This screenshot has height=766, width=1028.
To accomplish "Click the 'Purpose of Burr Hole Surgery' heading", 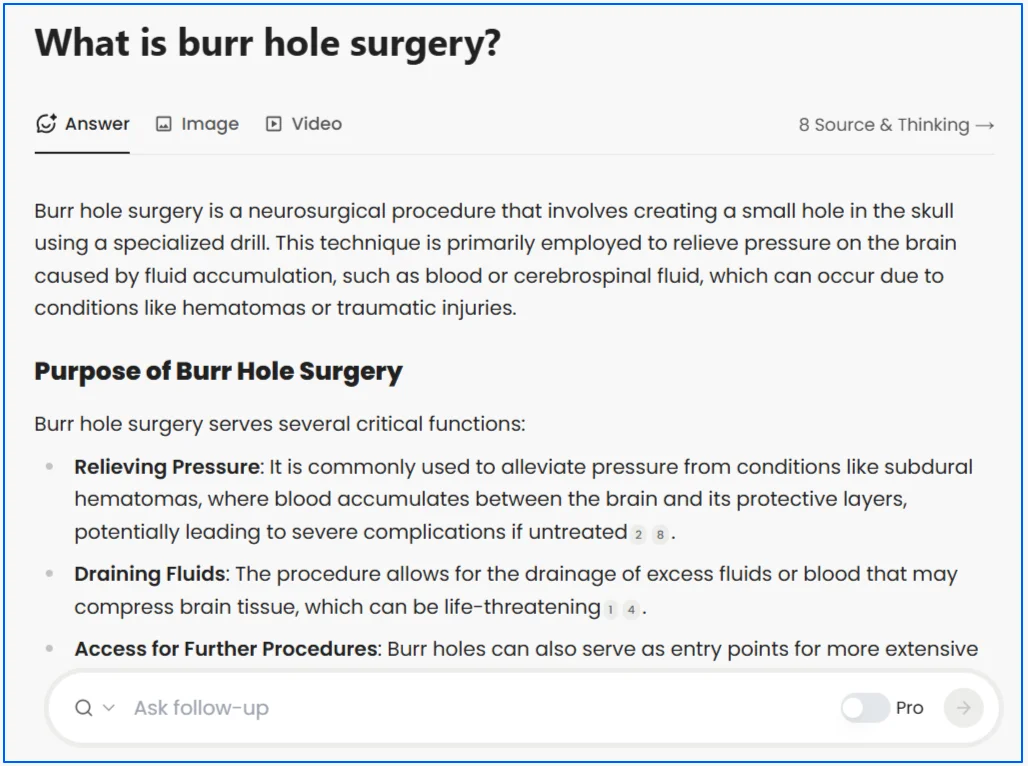I will tap(218, 371).
